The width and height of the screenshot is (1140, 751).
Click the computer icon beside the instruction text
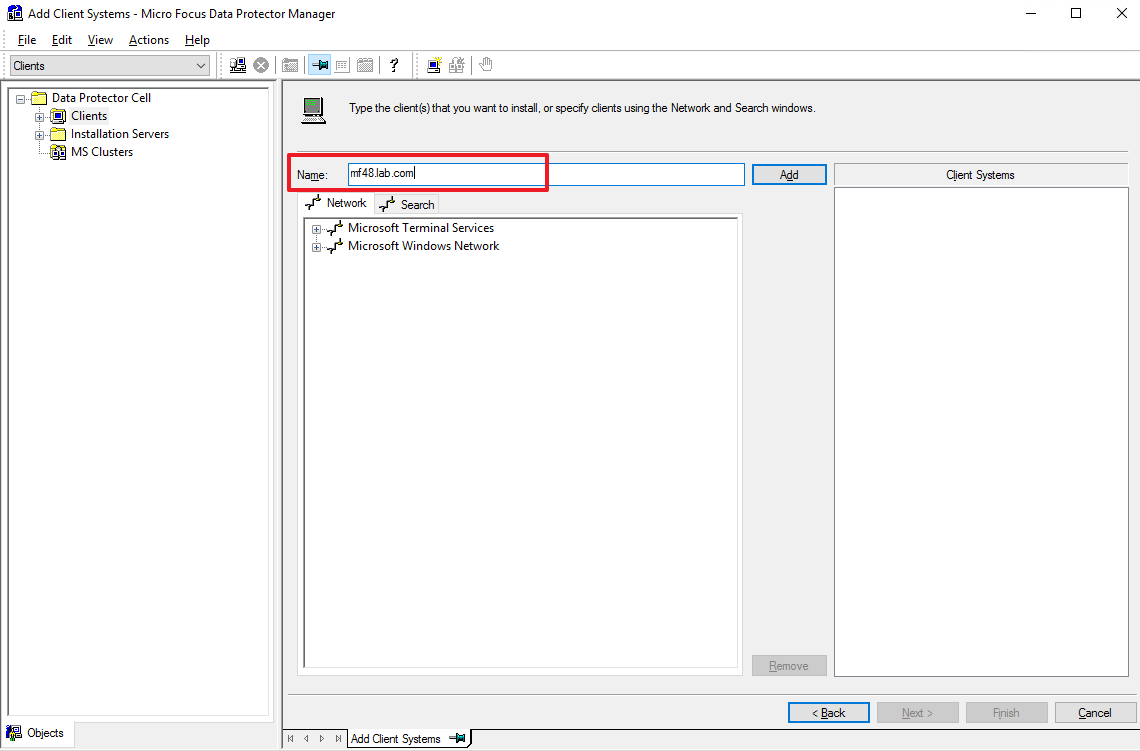pos(313,111)
